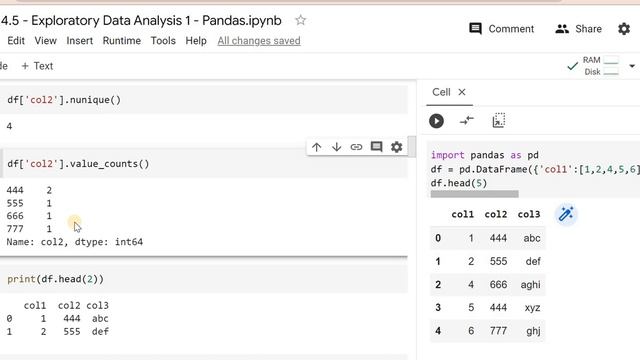Image resolution: width=640 pixels, height=360 pixels.
Task: Click the col2 column header in the side table
Action: [496, 214]
